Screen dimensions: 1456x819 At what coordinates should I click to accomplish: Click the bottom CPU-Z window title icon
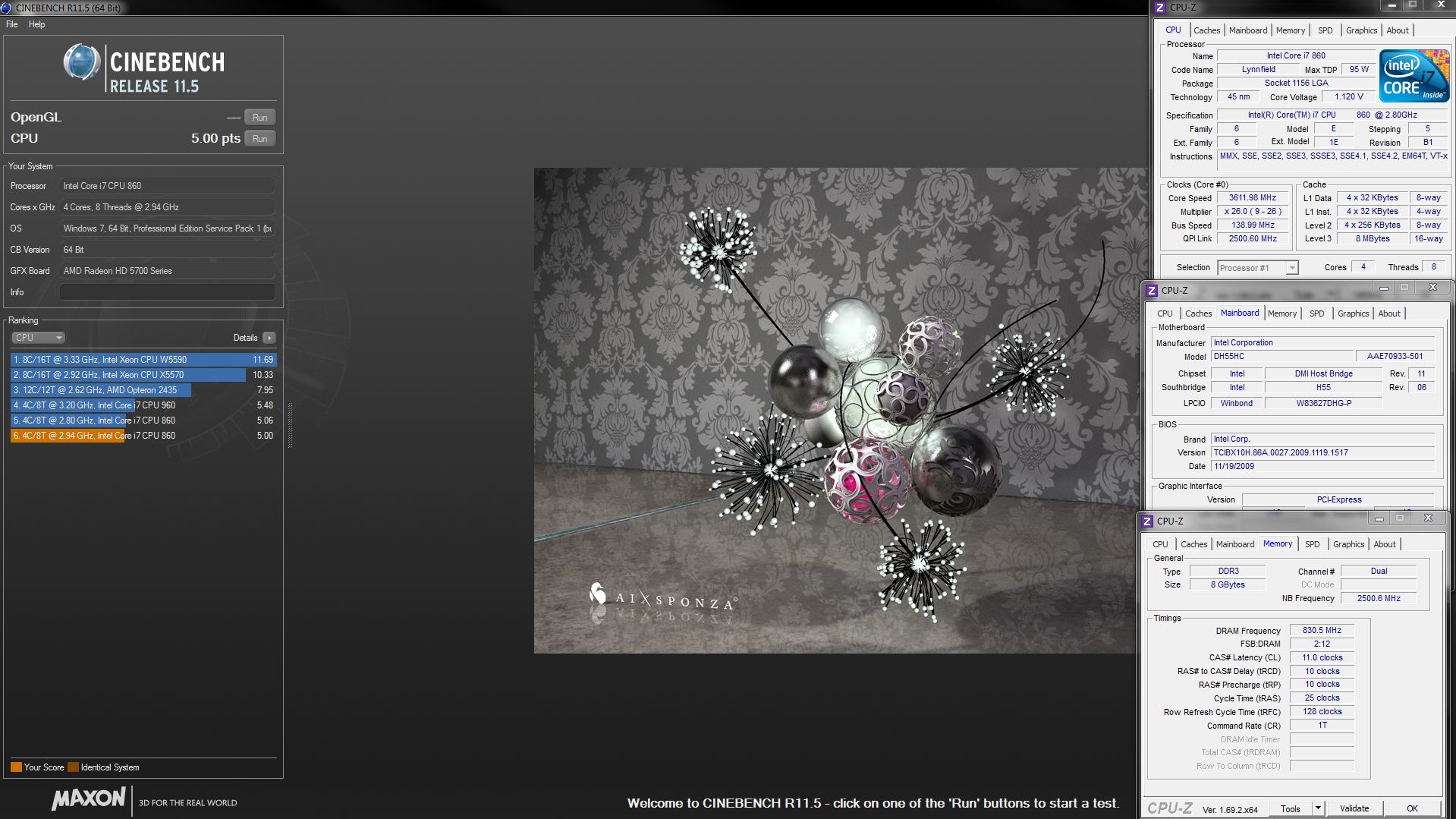[x=1147, y=521]
